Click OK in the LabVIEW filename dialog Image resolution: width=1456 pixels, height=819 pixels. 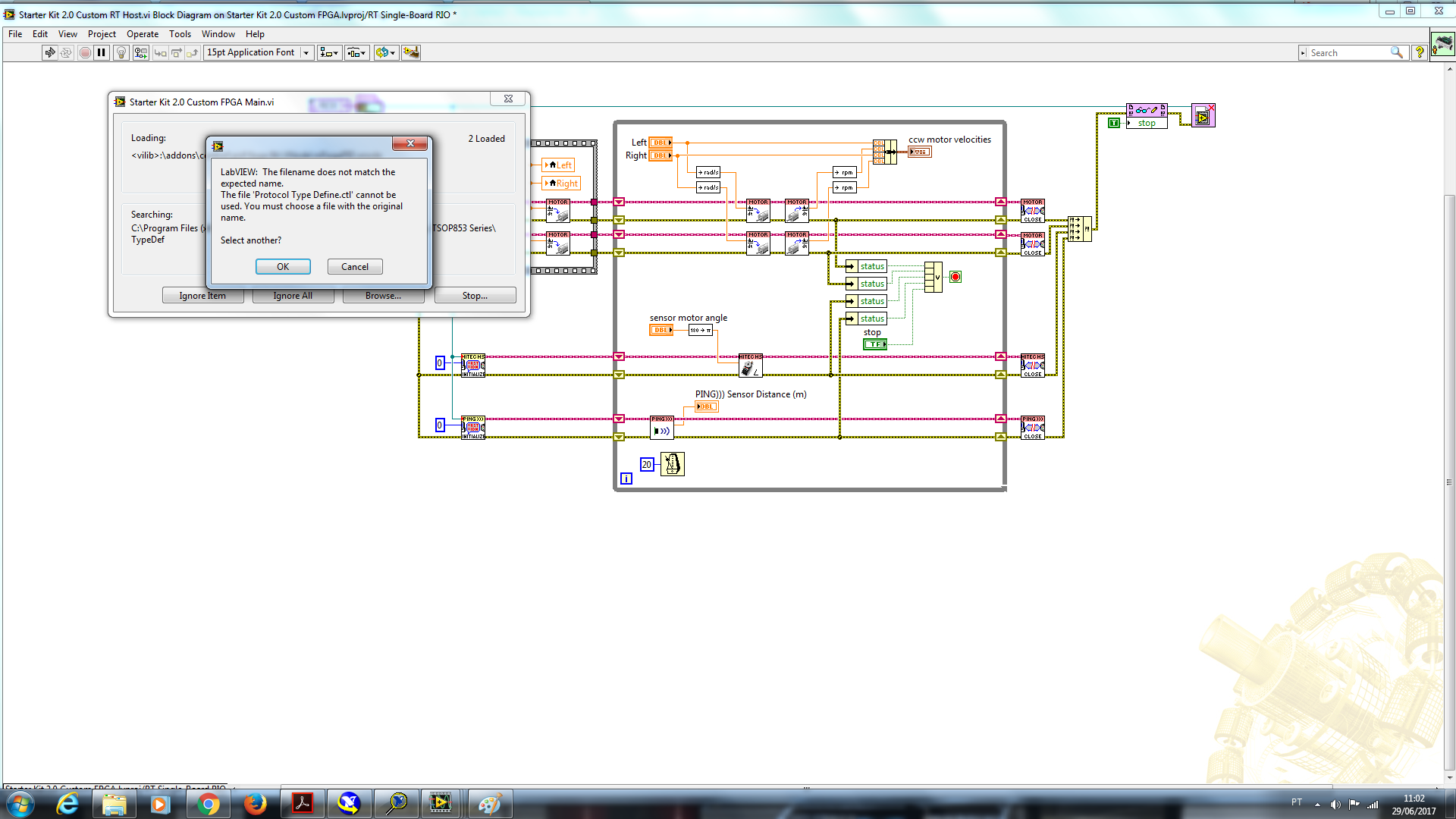(x=283, y=267)
